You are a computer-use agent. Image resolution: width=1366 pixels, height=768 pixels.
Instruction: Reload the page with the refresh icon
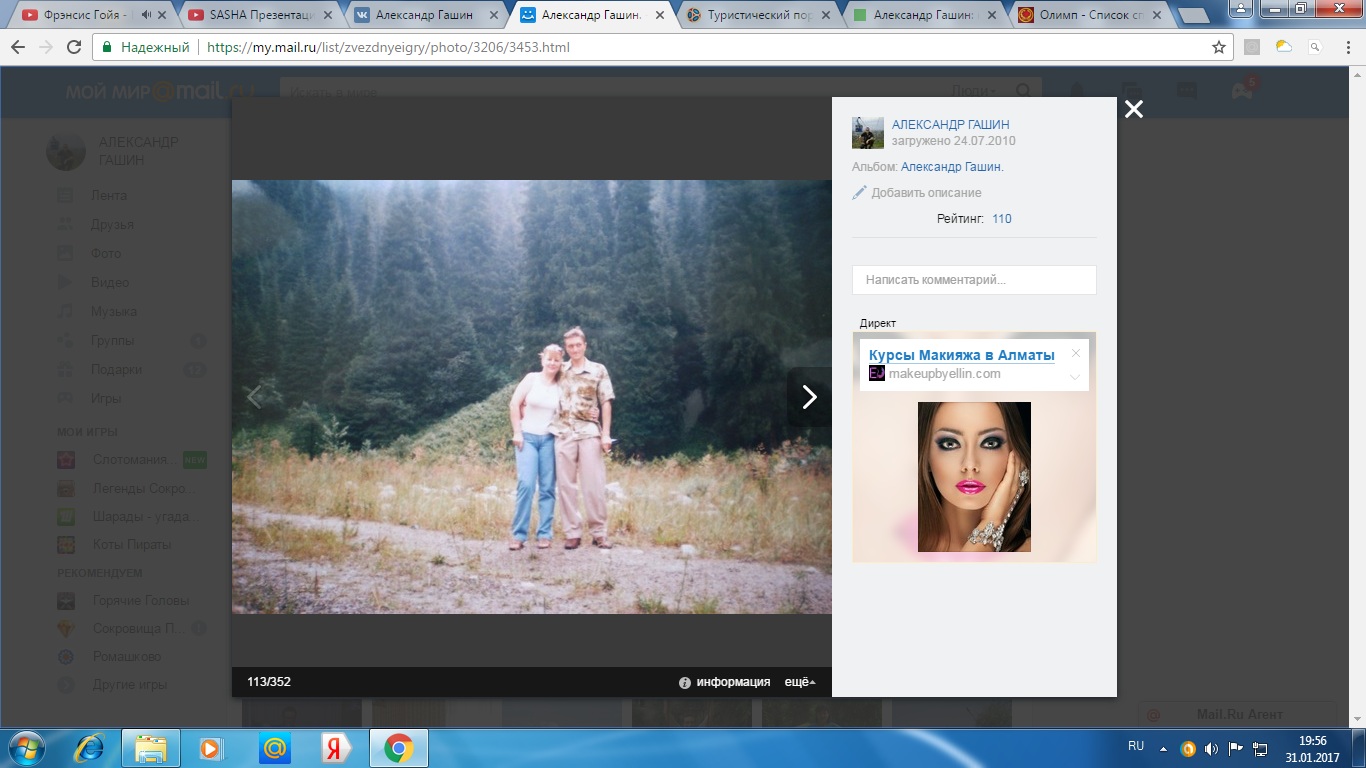(74, 47)
